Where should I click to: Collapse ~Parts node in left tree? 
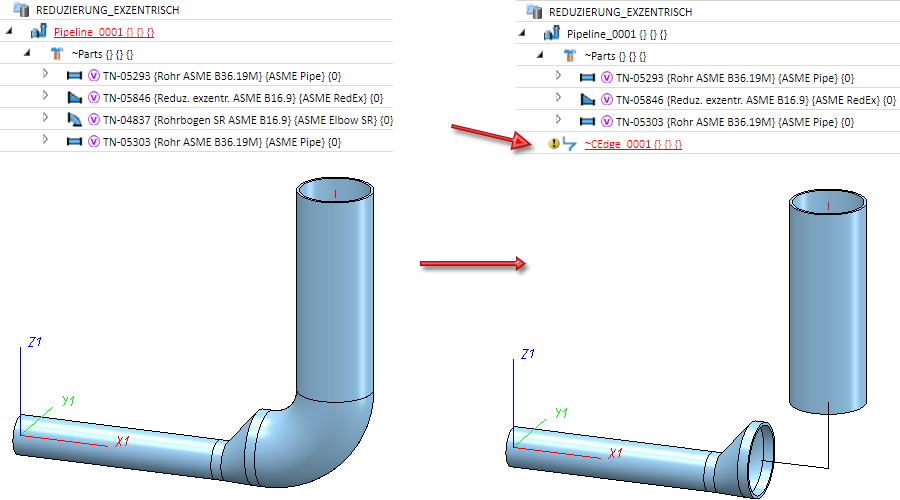27,53
